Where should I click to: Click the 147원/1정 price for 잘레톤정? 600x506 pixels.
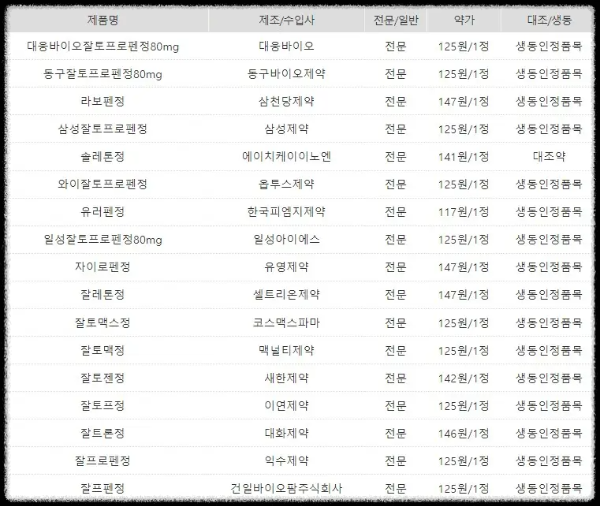point(464,294)
